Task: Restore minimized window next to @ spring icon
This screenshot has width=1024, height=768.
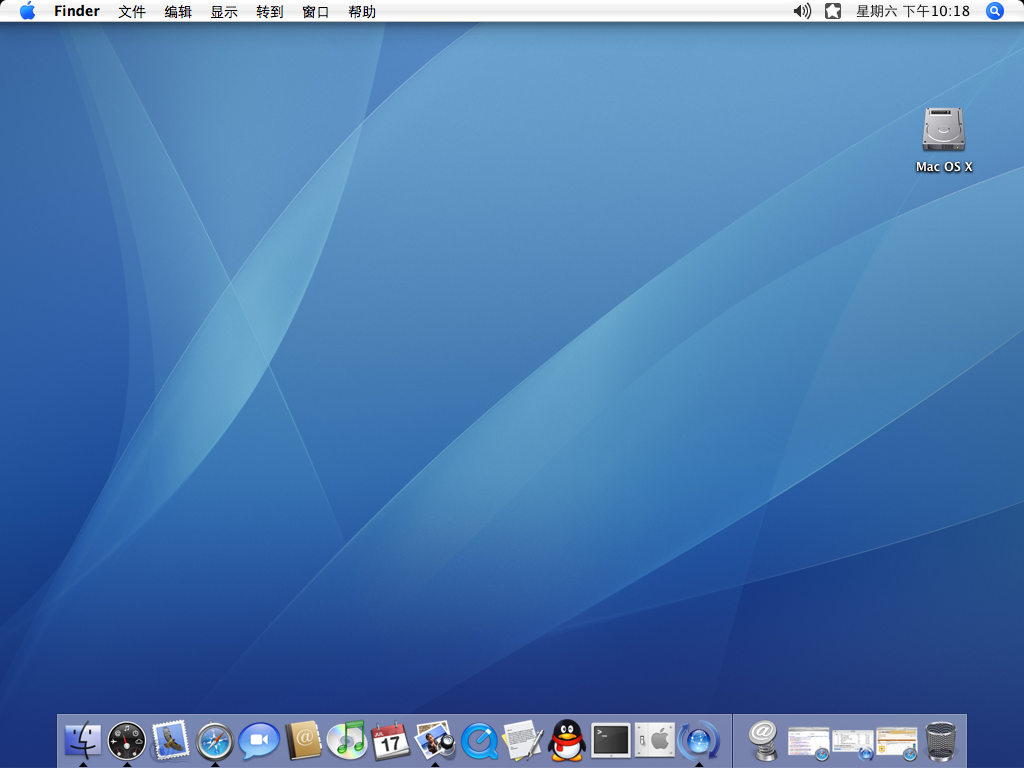Action: pyautogui.click(x=808, y=744)
